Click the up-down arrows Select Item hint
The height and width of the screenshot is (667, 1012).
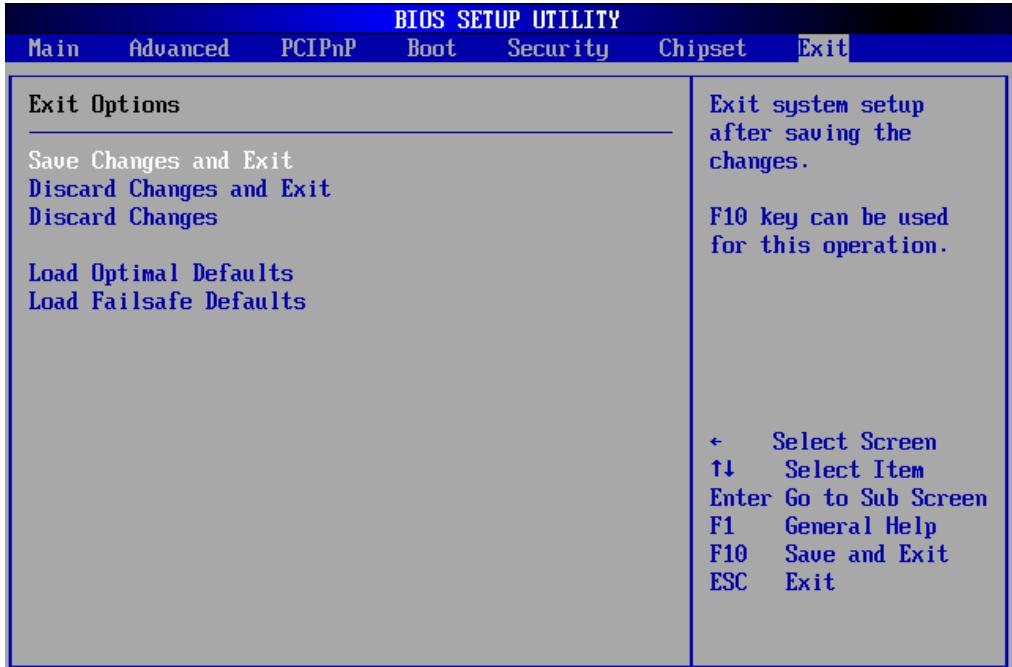click(x=816, y=470)
